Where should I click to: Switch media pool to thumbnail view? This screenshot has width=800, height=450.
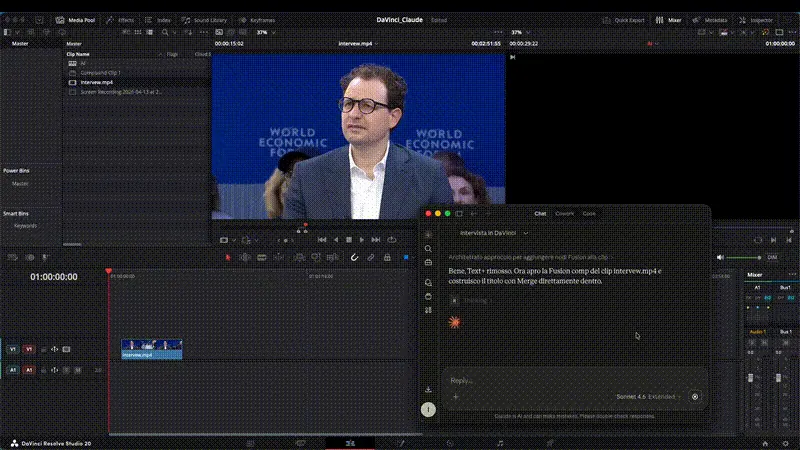[138, 32]
